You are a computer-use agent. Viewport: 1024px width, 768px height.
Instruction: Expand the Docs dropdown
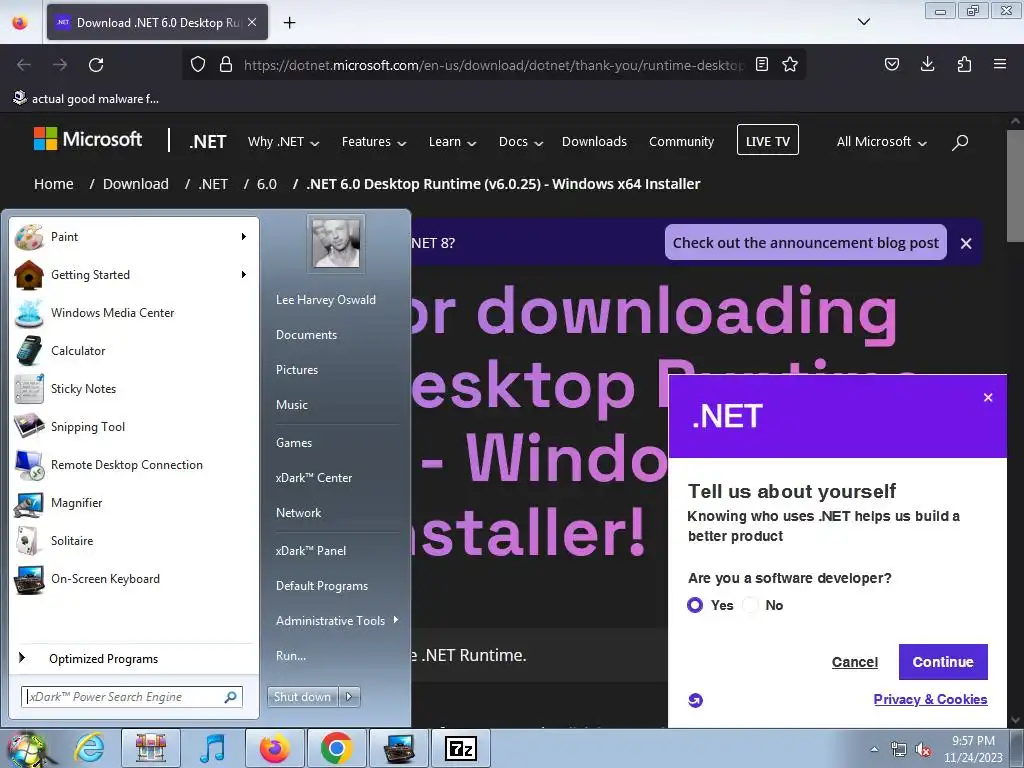520,142
